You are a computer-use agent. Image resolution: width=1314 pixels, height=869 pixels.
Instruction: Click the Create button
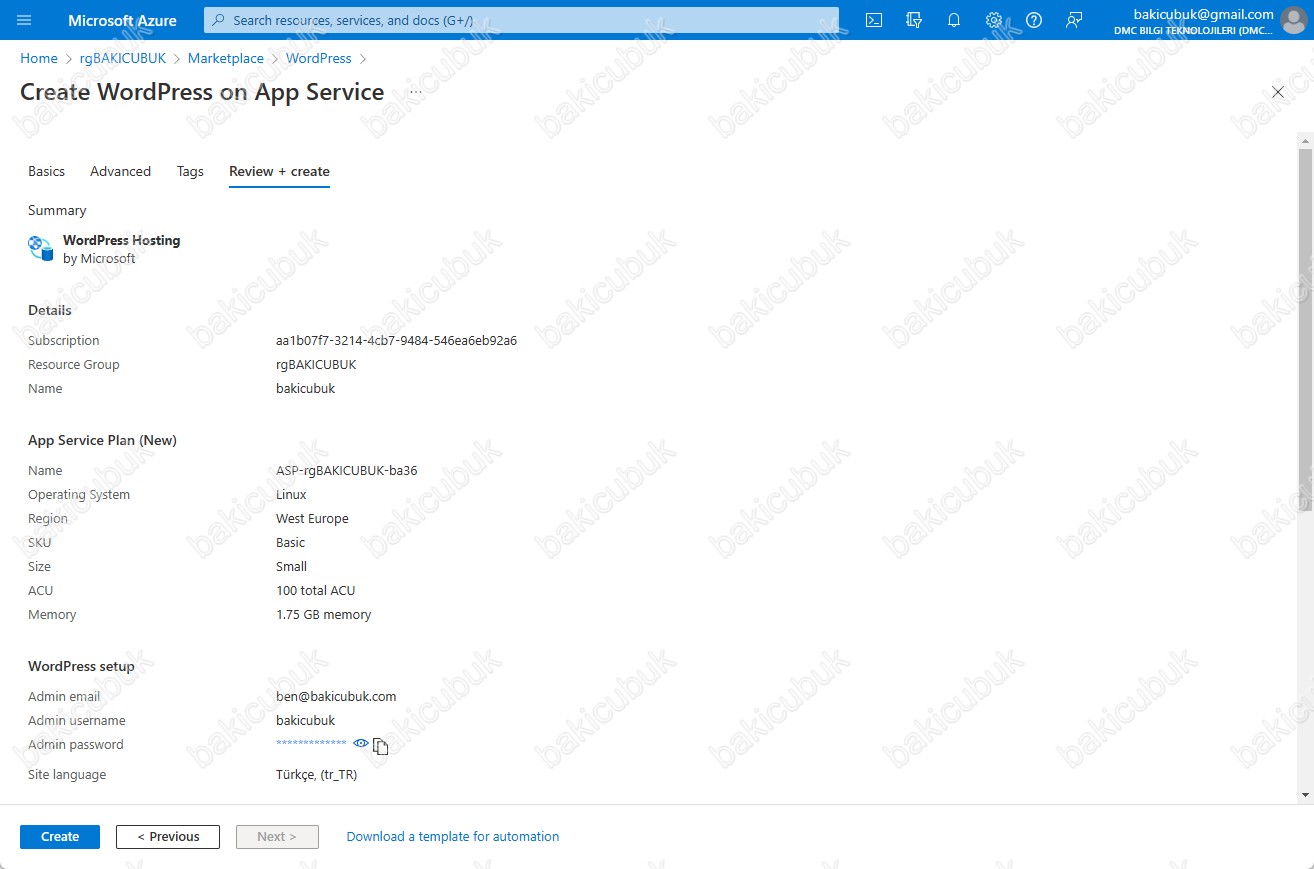(x=60, y=837)
